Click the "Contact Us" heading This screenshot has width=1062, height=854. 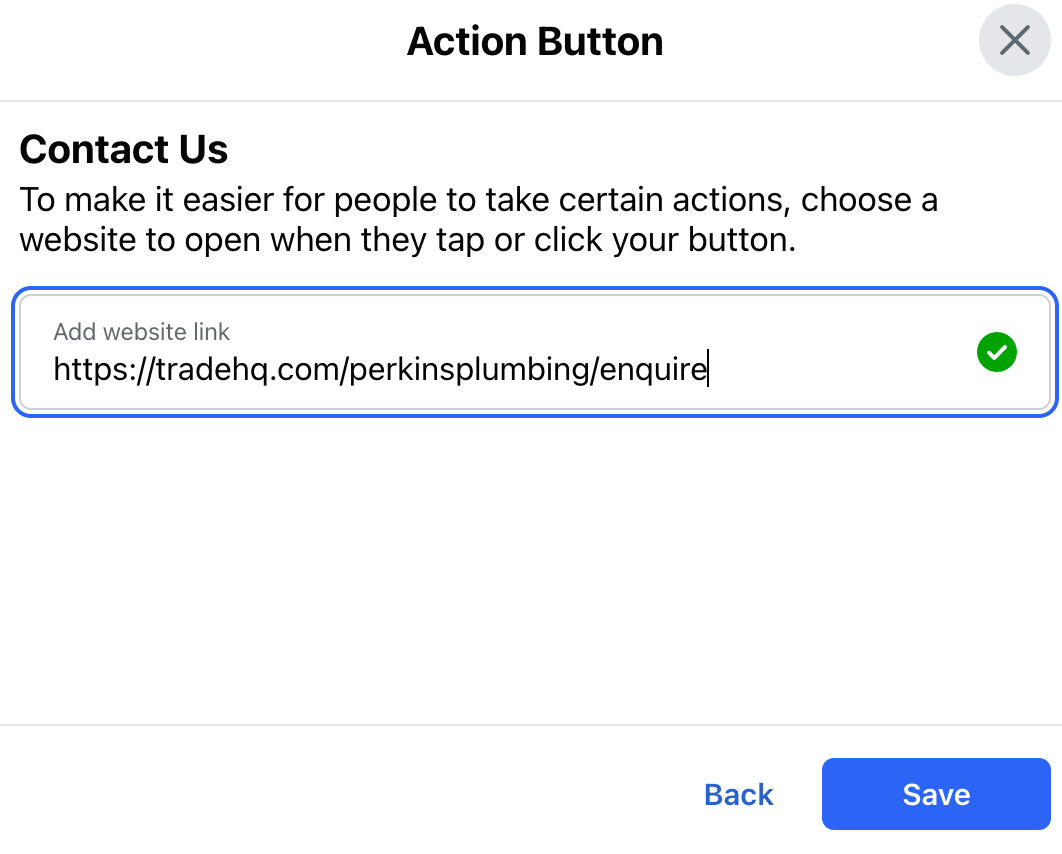[124, 149]
